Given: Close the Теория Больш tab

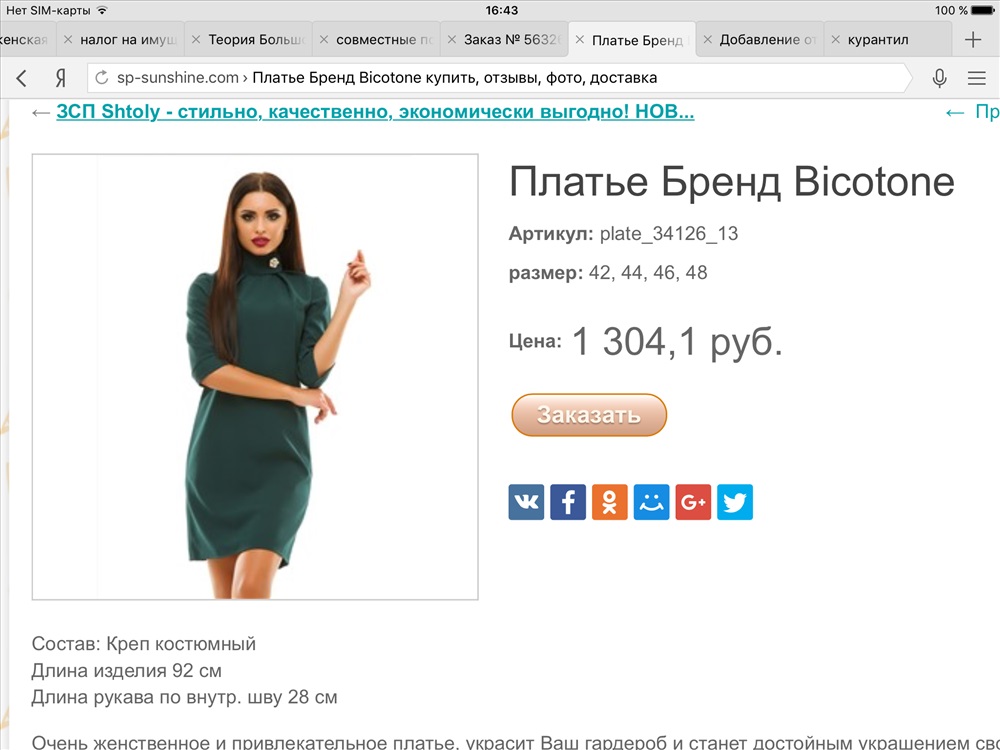Looking at the screenshot, I should coord(196,40).
